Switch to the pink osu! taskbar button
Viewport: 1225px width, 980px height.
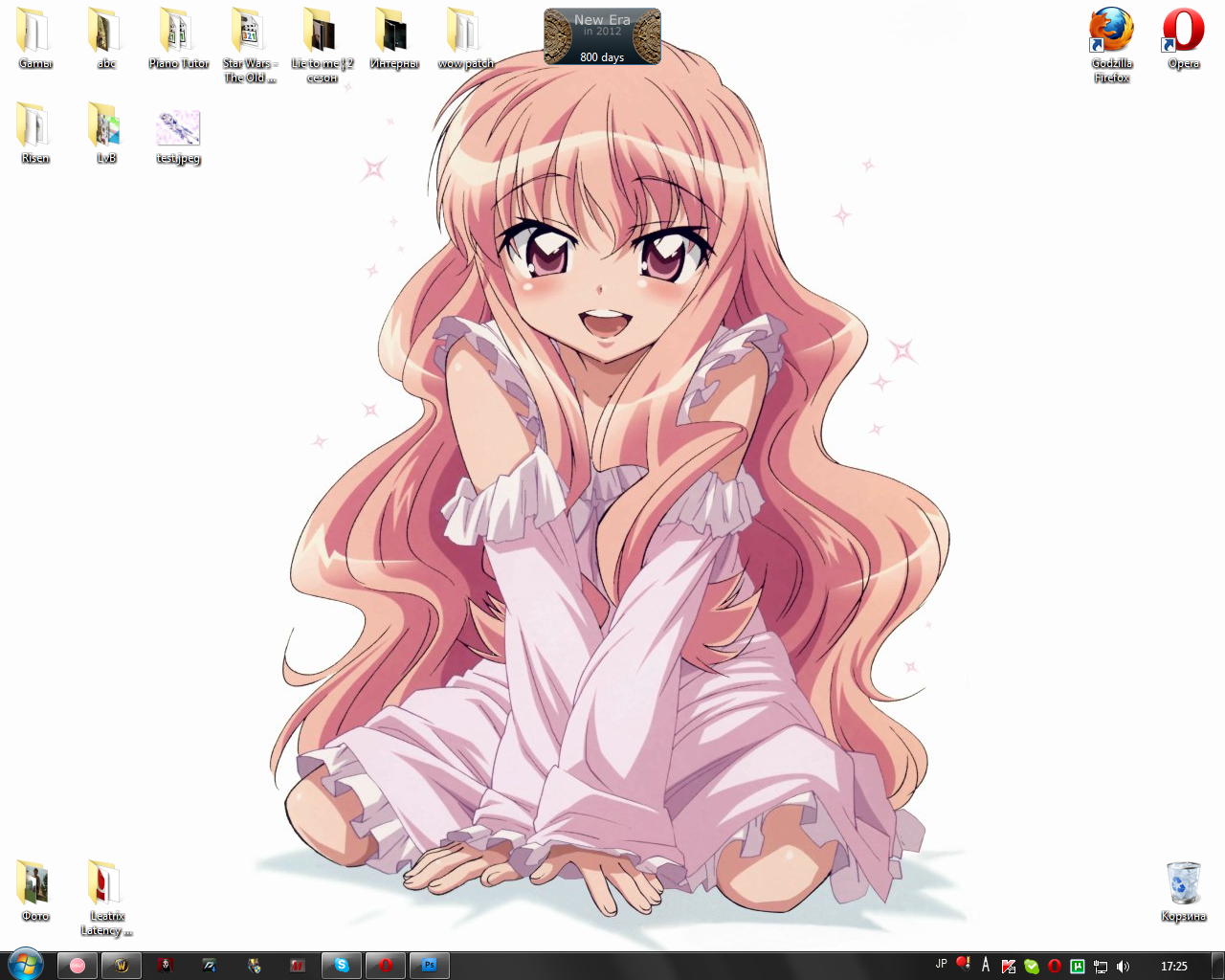coord(78,966)
